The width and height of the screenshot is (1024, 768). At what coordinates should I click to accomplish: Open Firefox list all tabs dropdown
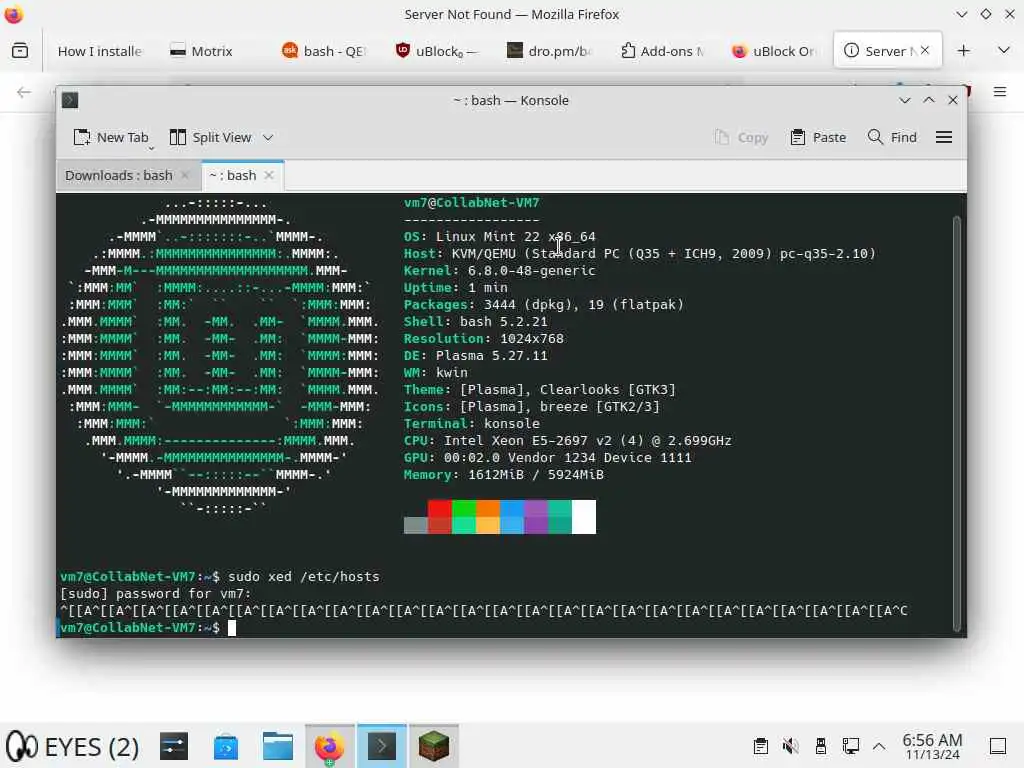click(x=1004, y=50)
